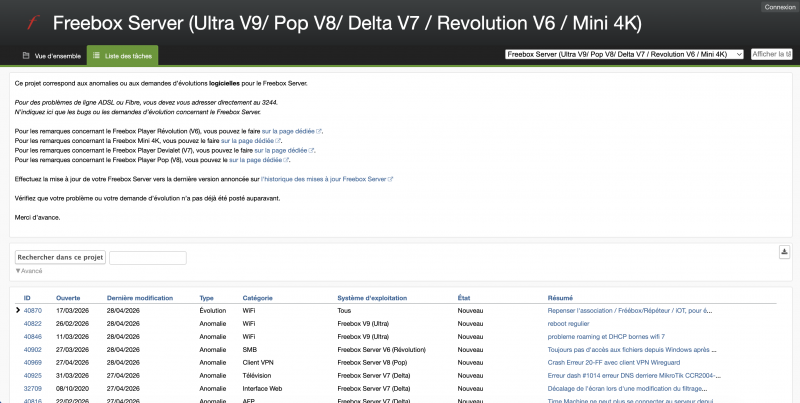Open 'Décalage de l'écran' summary
800x403 pixels.
(x=627, y=389)
